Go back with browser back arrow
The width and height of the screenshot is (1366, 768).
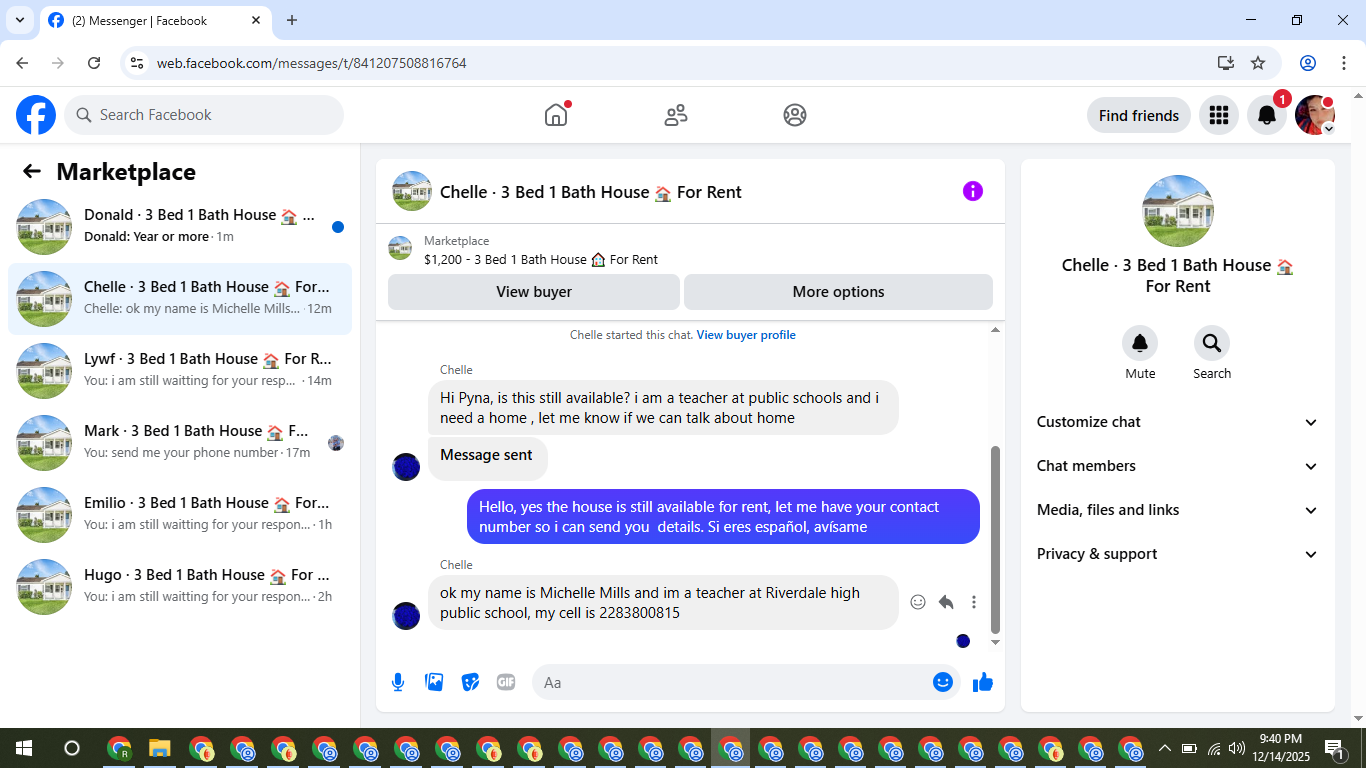pyautogui.click(x=22, y=63)
